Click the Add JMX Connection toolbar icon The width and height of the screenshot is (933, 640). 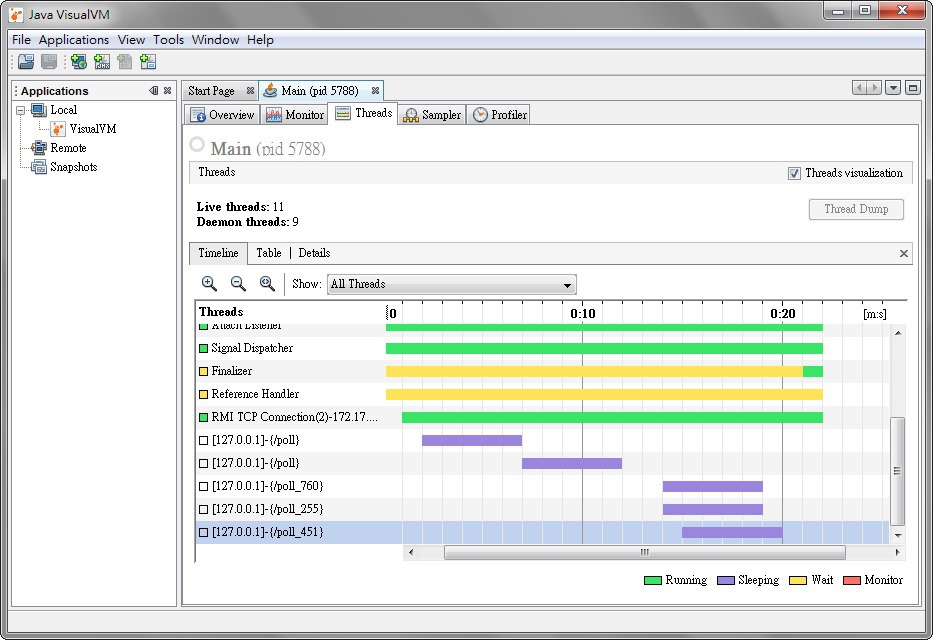point(101,62)
